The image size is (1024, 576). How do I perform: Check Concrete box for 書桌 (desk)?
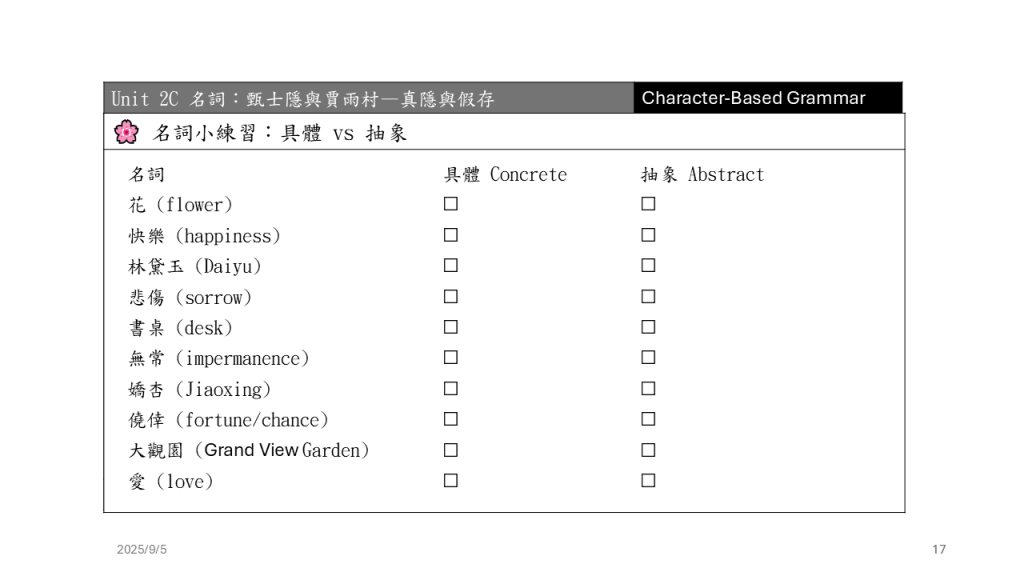click(x=451, y=327)
